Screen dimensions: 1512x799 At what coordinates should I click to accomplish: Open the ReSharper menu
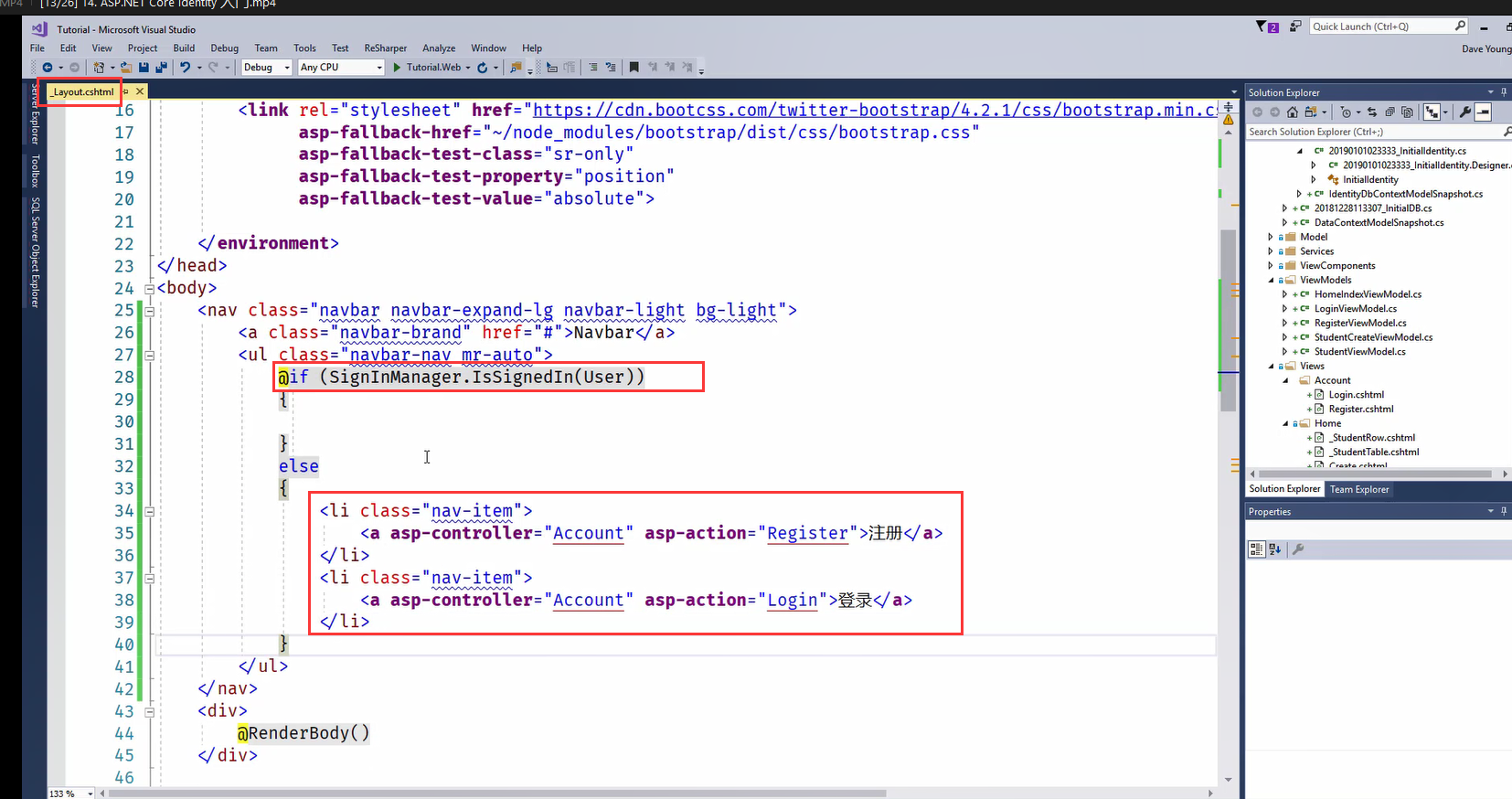386,48
